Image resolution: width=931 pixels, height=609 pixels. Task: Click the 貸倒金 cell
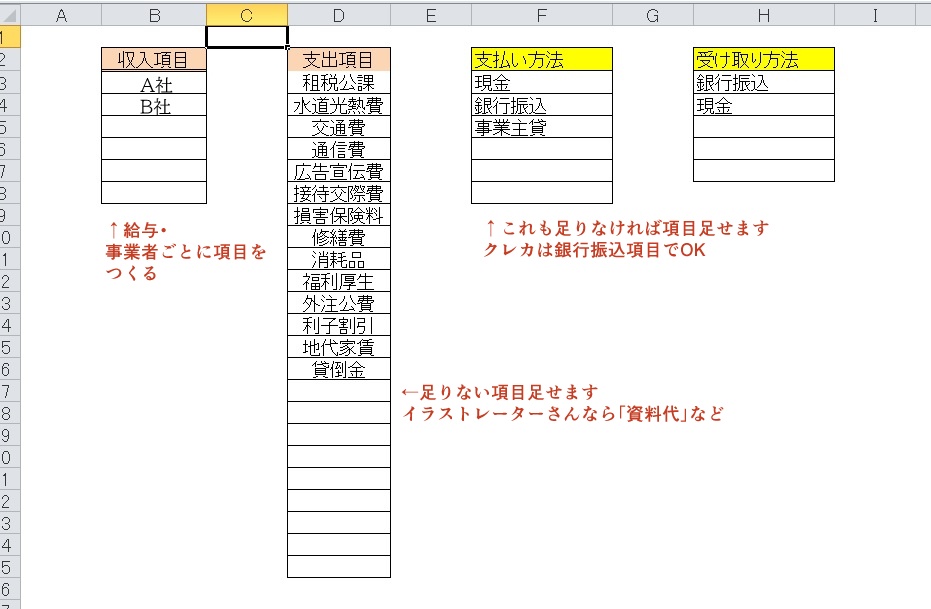pos(338,369)
